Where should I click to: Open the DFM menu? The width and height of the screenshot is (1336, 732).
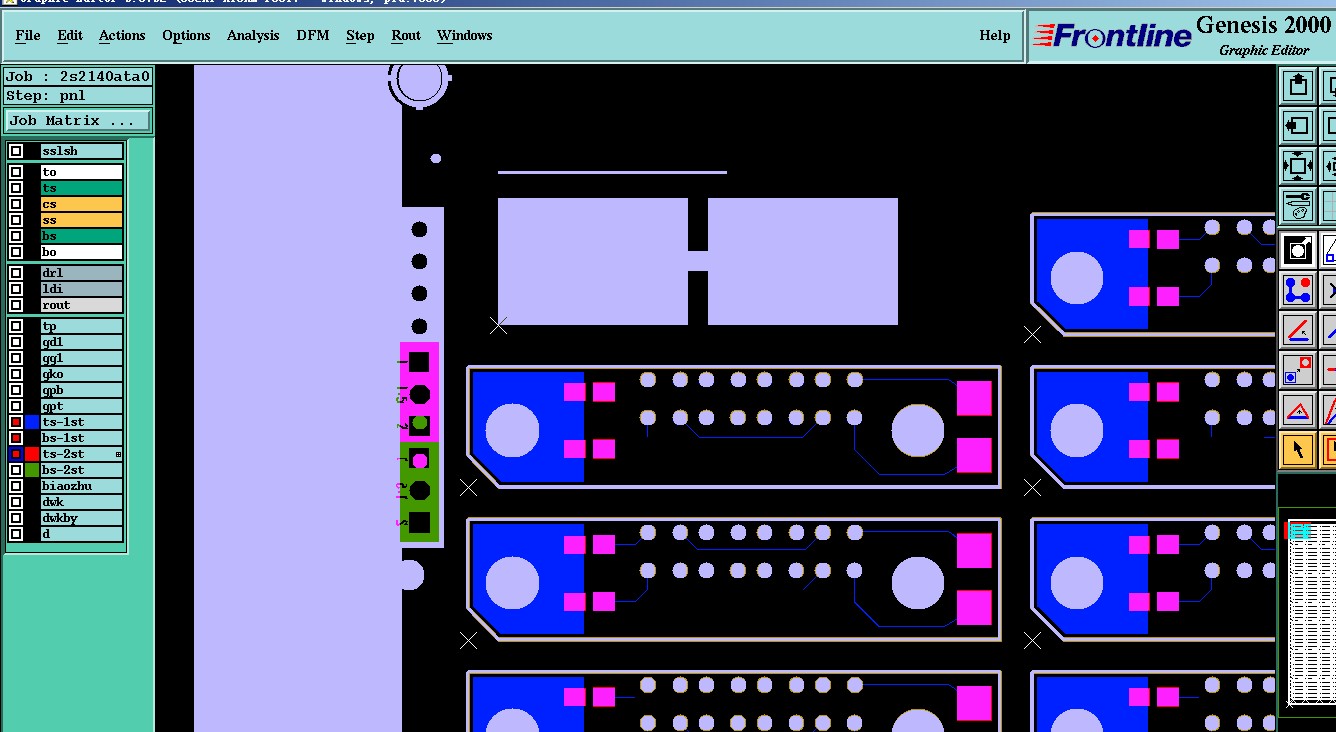pos(313,36)
